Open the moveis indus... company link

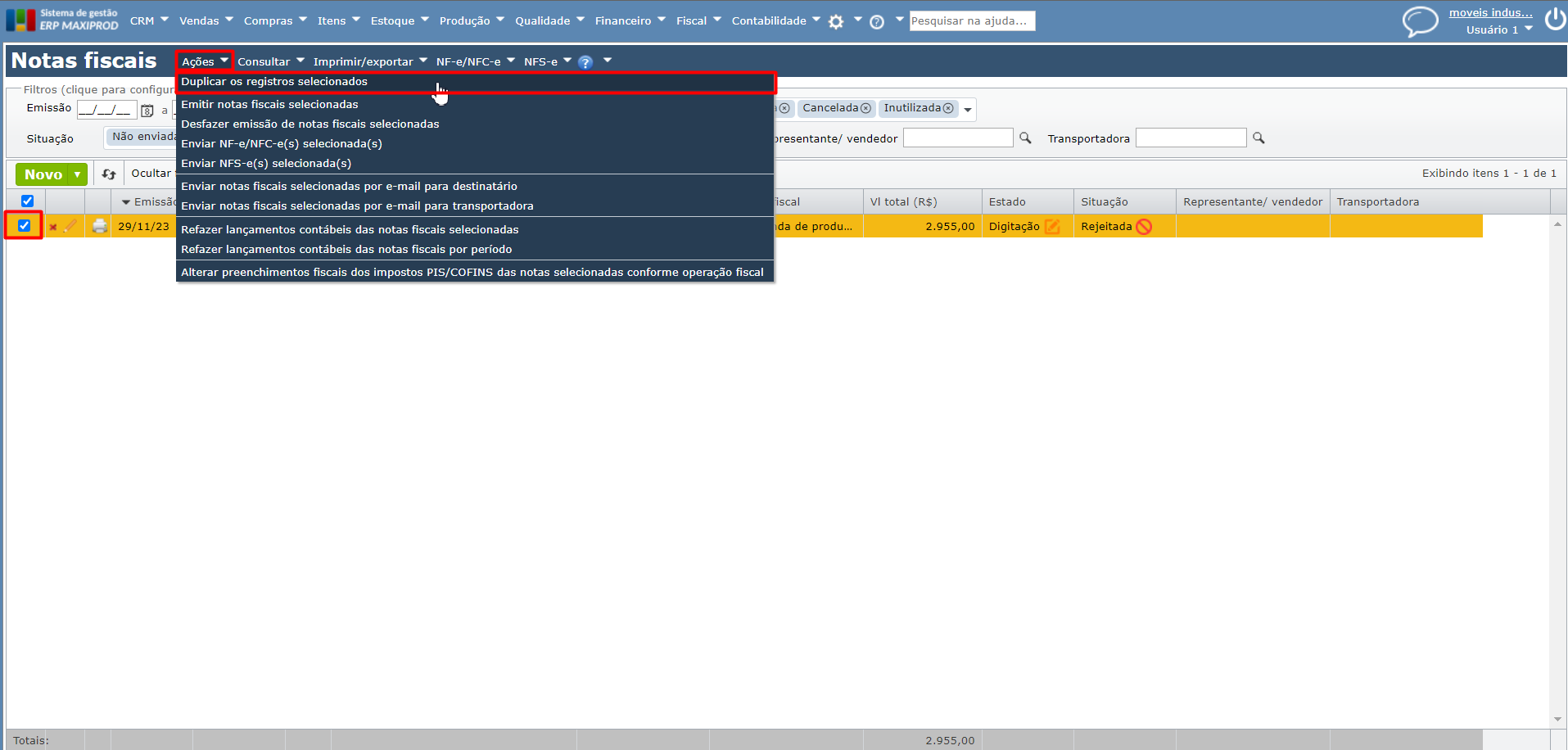[x=1490, y=12]
